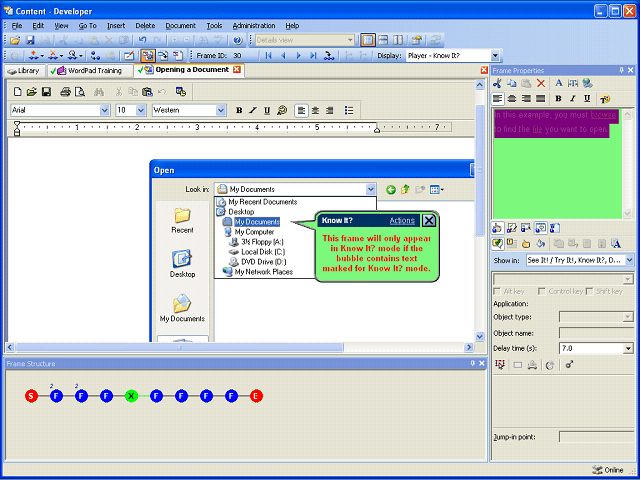Open the File menu
Image resolution: width=640 pixels, height=480 pixels.
[17, 26]
